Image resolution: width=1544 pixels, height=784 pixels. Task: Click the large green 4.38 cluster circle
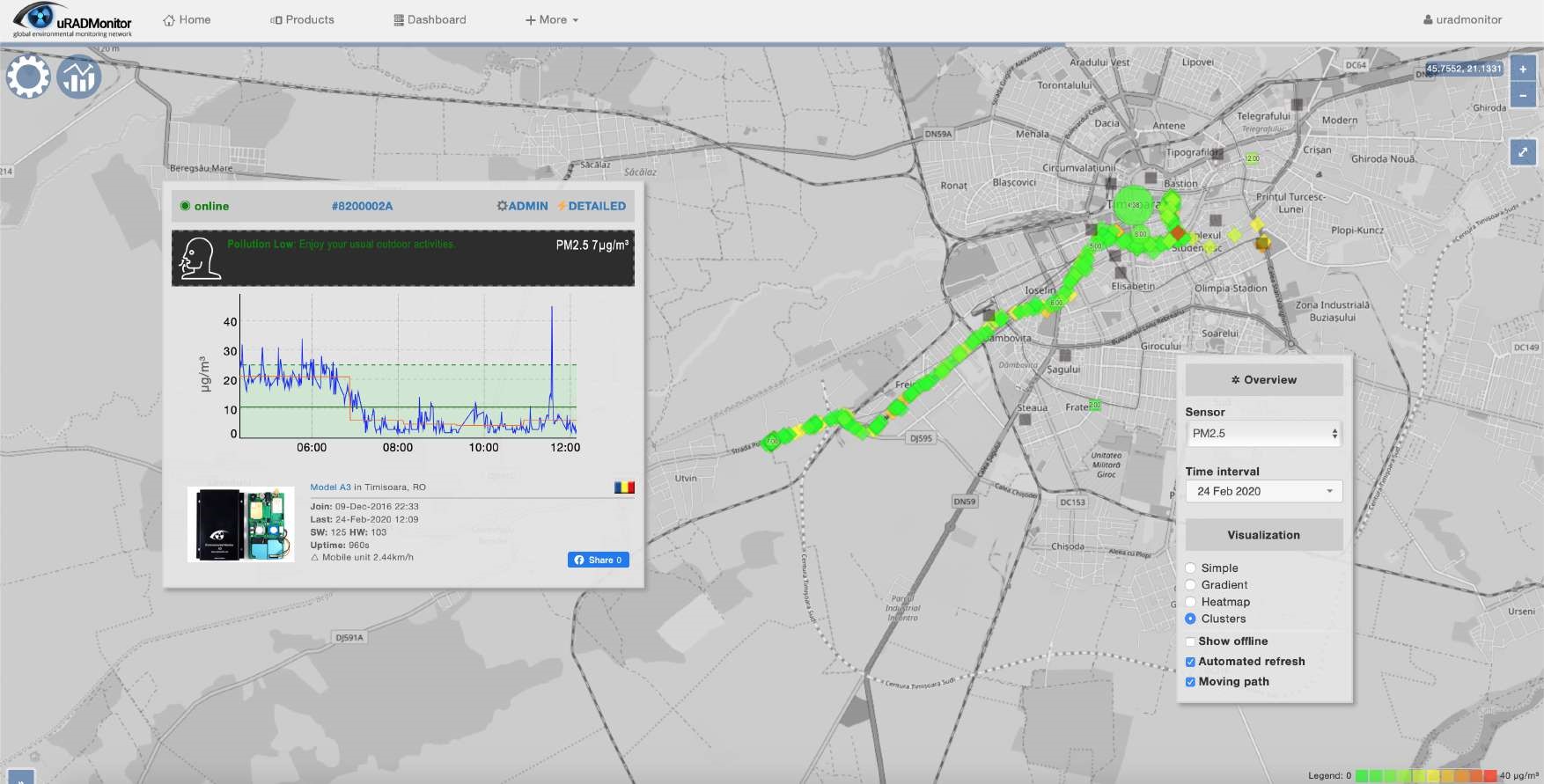click(x=1134, y=205)
